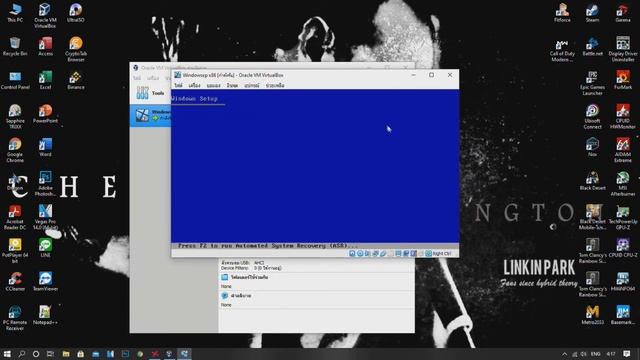The width and height of the screenshot is (640, 360).
Task: Open Vegas Pro desktop shortcut
Action: tap(45, 217)
